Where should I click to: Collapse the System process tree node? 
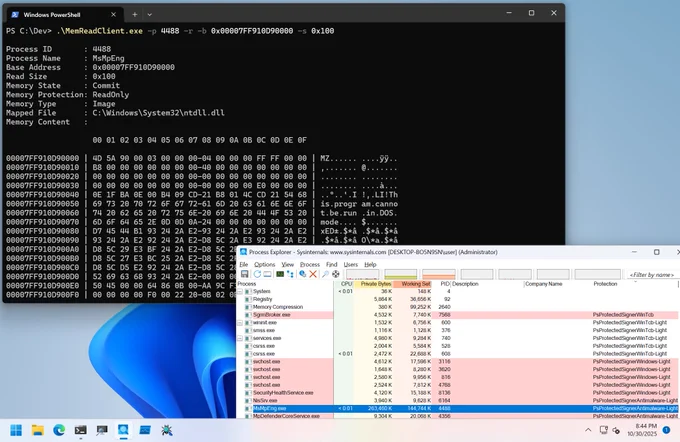tap(242, 291)
